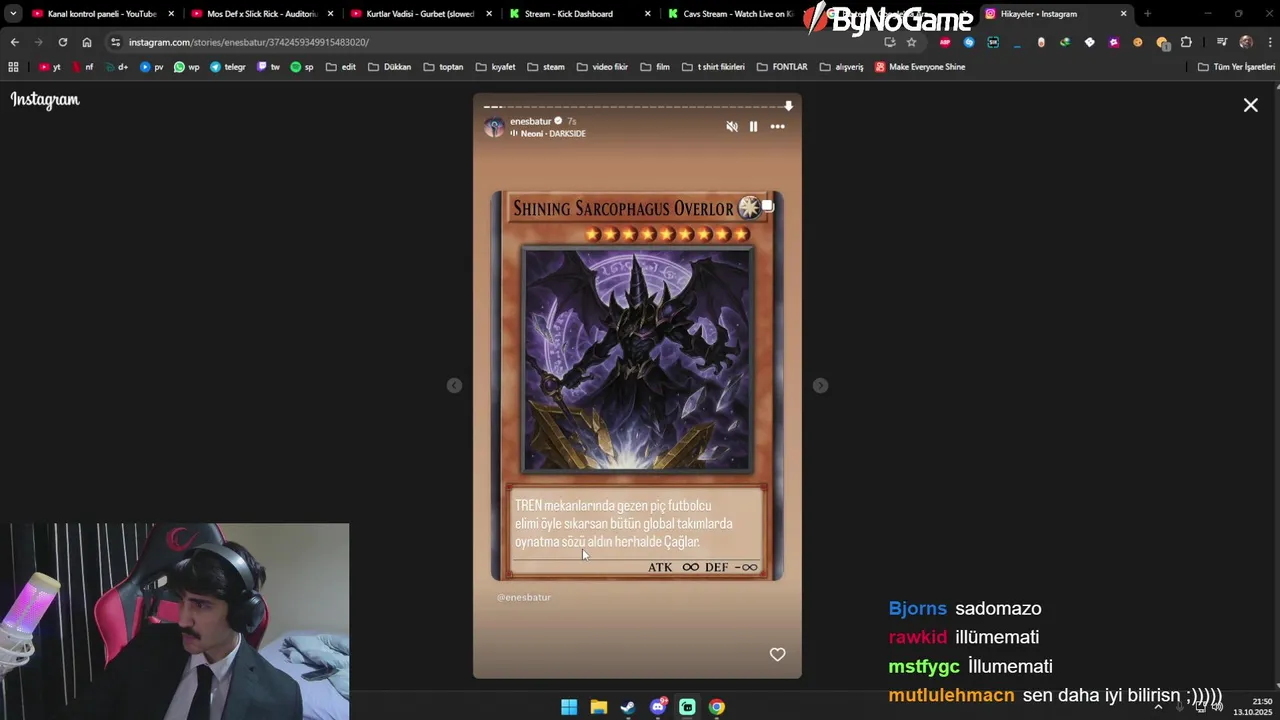
Task: Expand the Dükkan bookmark folder
Action: tap(390, 67)
